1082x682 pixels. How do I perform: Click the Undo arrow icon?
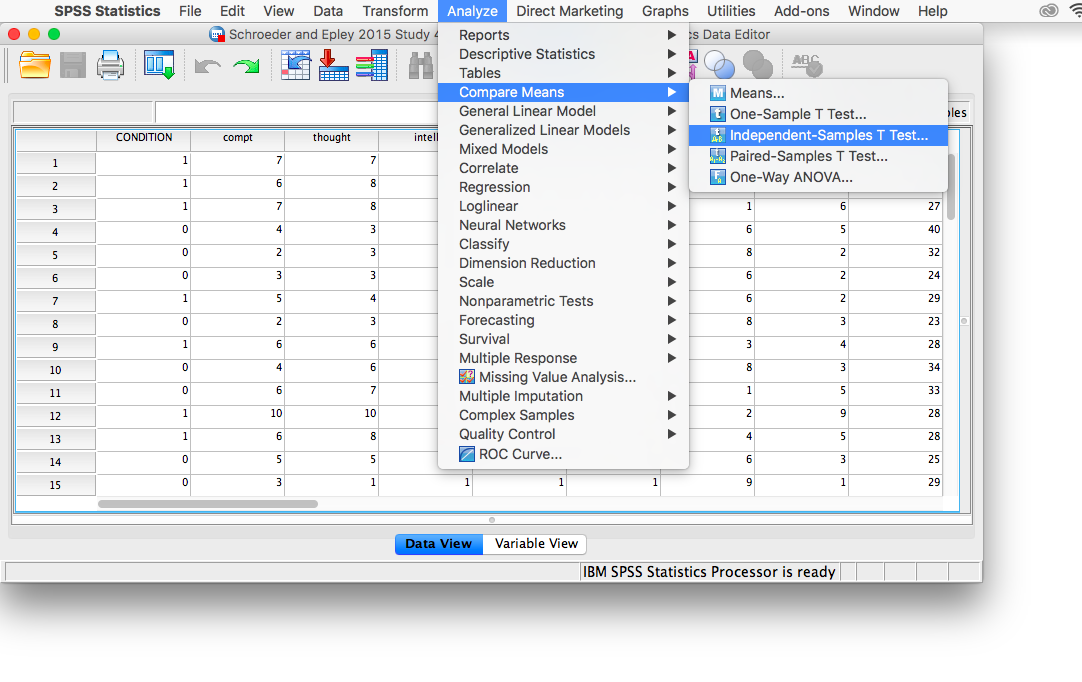[x=207, y=66]
